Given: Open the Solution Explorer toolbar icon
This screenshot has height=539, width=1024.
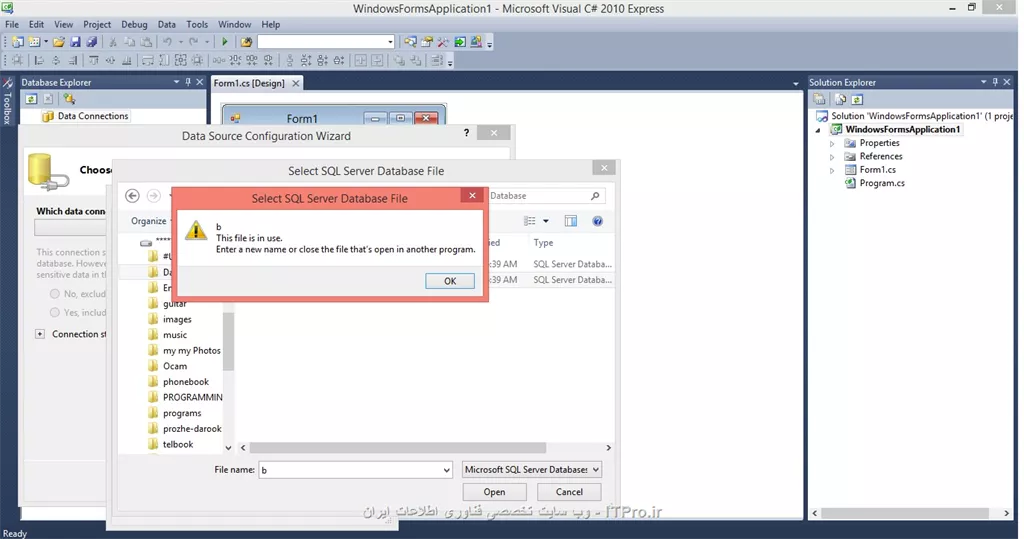Looking at the screenshot, I should point(410,42).
